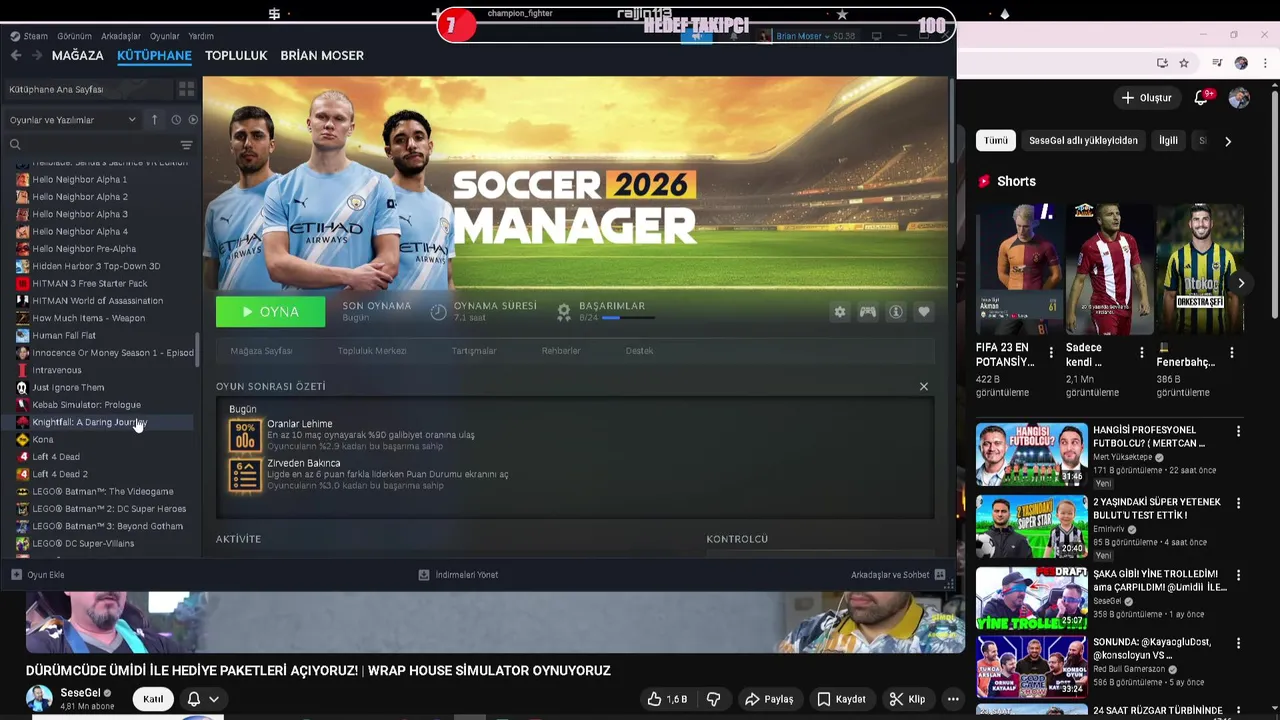Open the Arkadaşlar menu
Screen dimensions: 1280x720
coord(121,36)
